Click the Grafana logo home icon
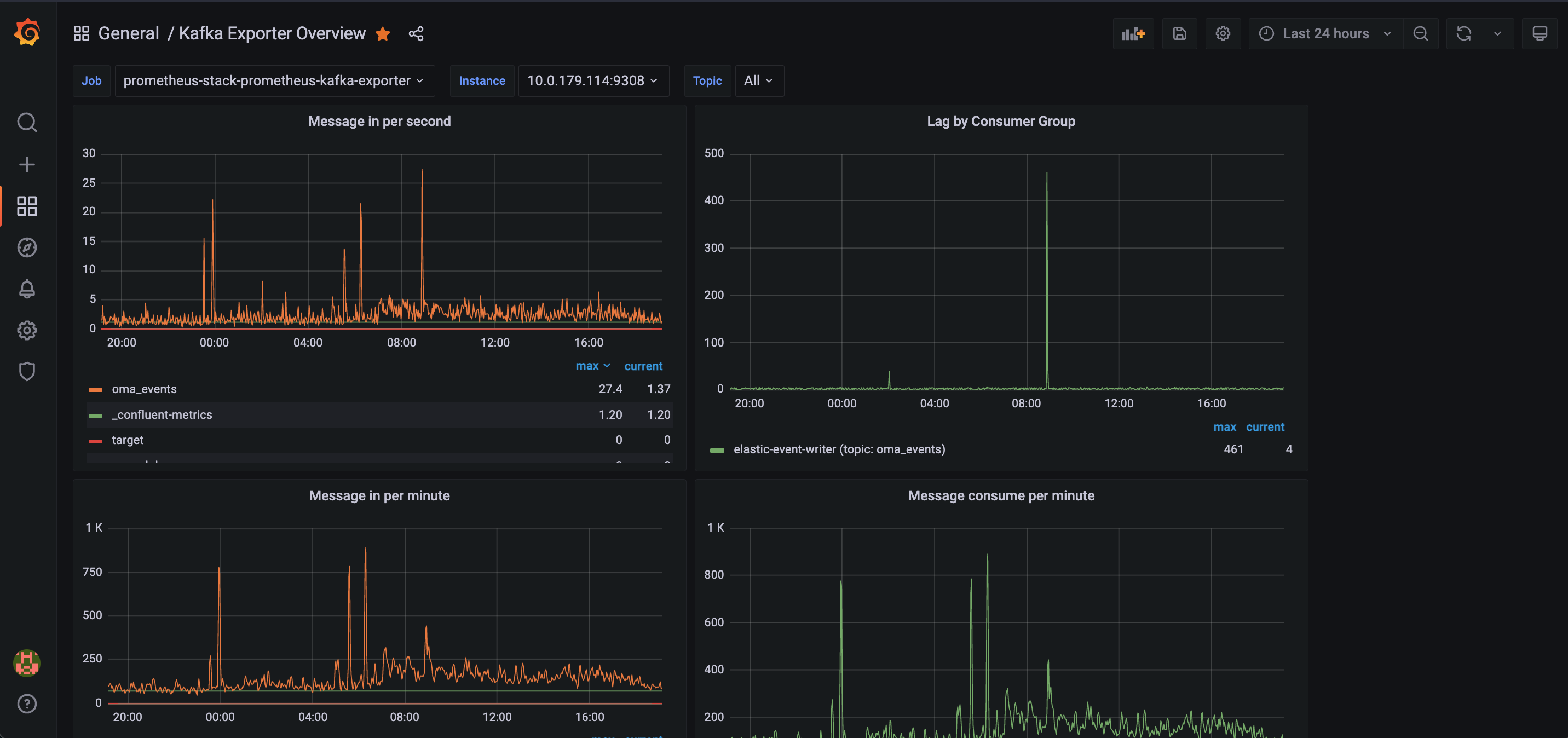The height and width of the screenshot is (738, 1568). (x=27, y=32)
